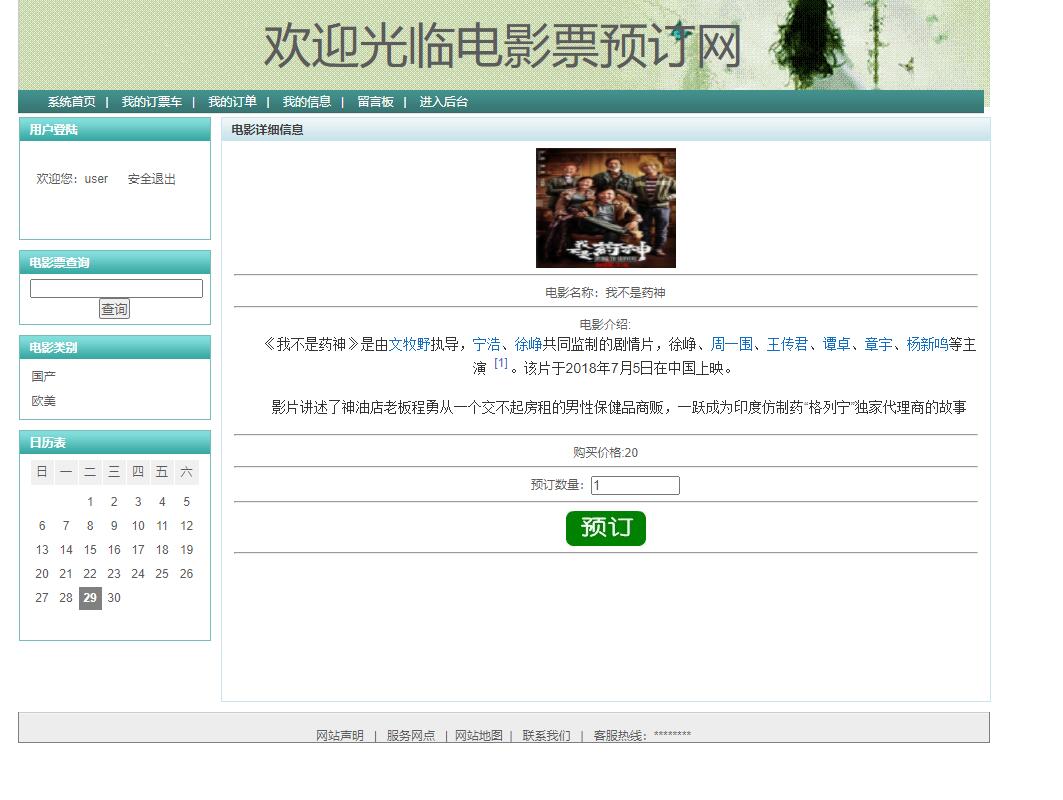Screen dimensions: 1063x800
Task: Open 我的订单 page
Action: (x=232, y=101)
